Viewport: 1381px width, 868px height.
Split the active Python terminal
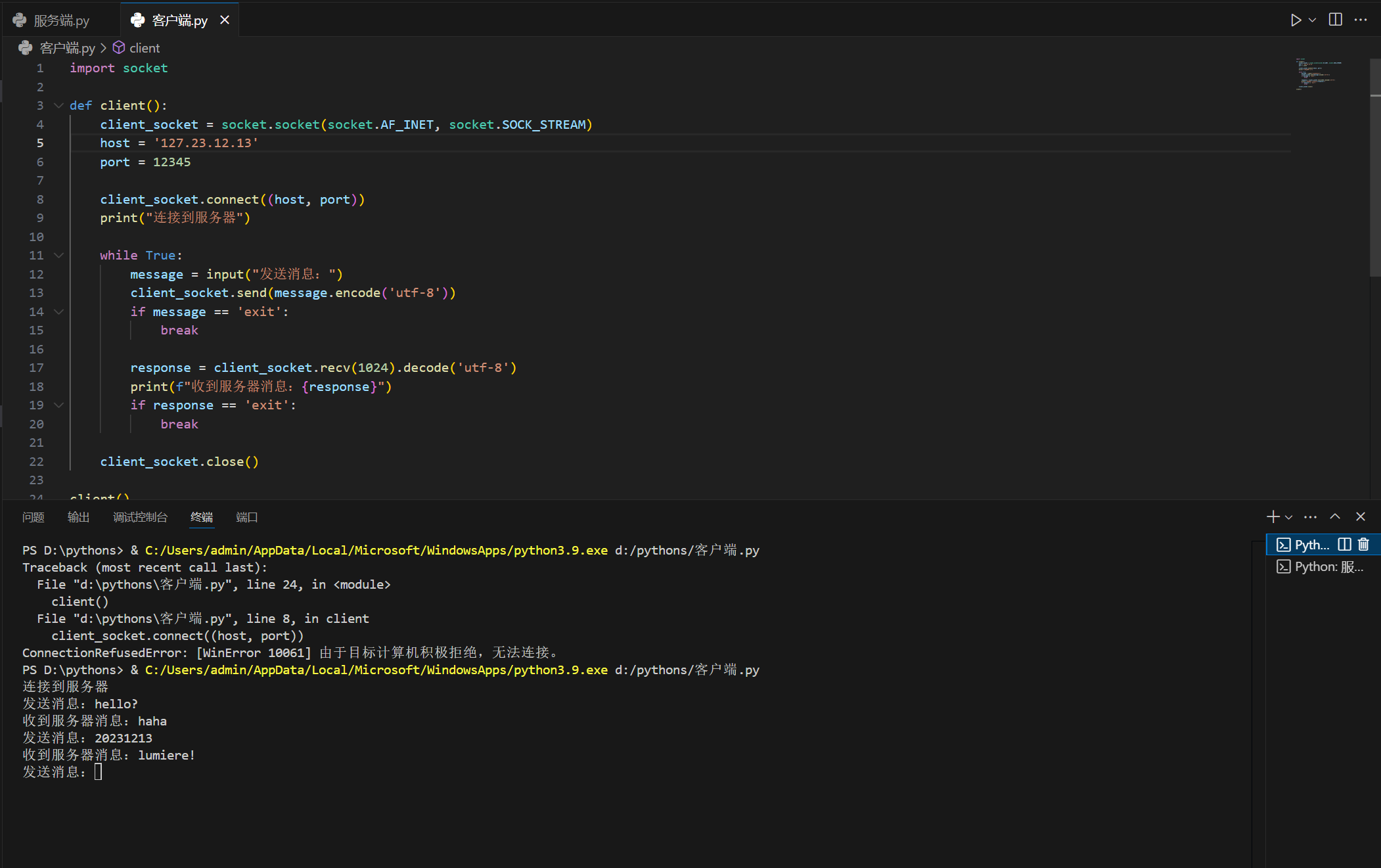pyautogui.click(x=1345, y=544)
